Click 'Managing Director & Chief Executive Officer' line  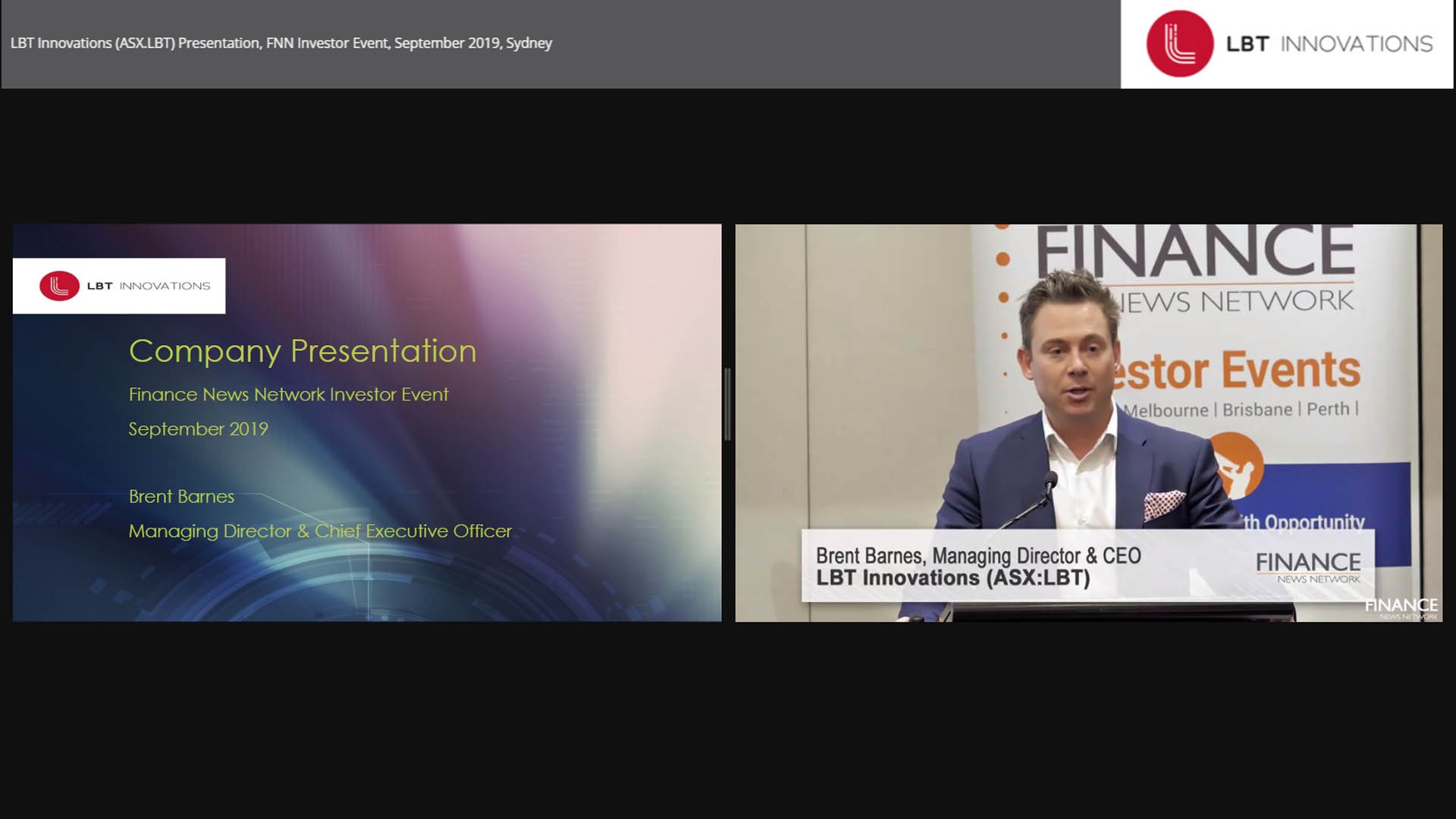click(x=320, y=531)
